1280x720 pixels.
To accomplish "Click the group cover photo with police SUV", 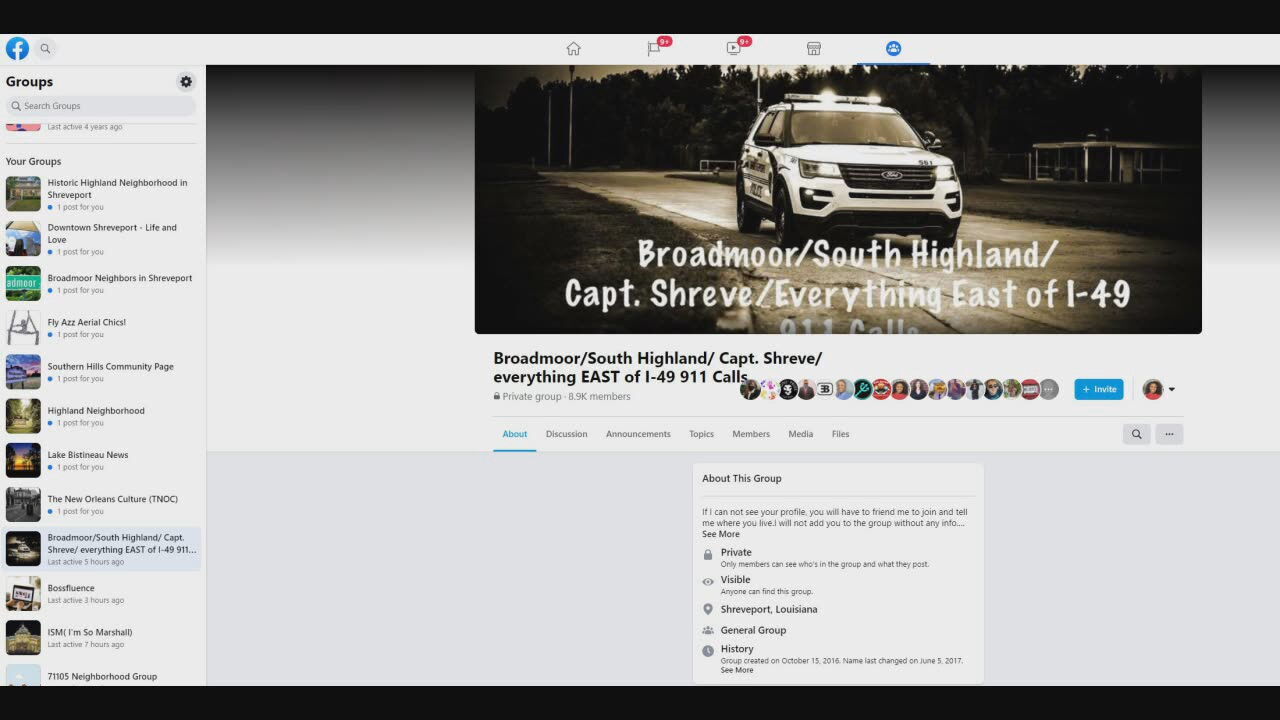I will click(838, 200).
